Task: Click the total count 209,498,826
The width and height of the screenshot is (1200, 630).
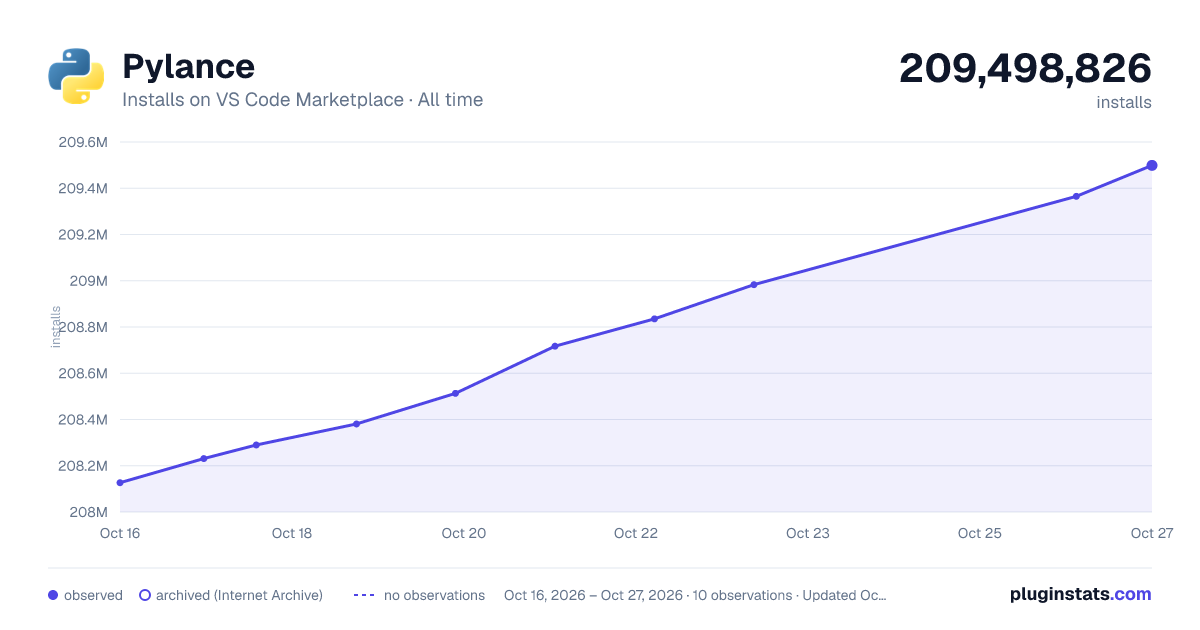Action: click(x=1025, y=68)
